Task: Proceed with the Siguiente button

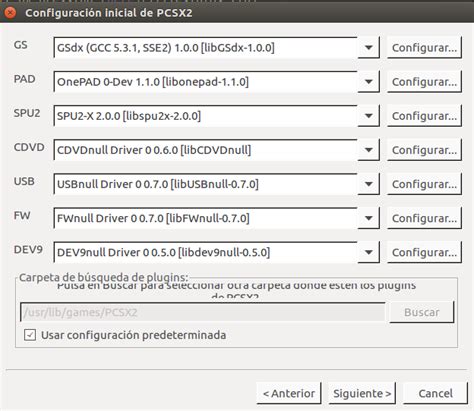Action: (362, 393)
